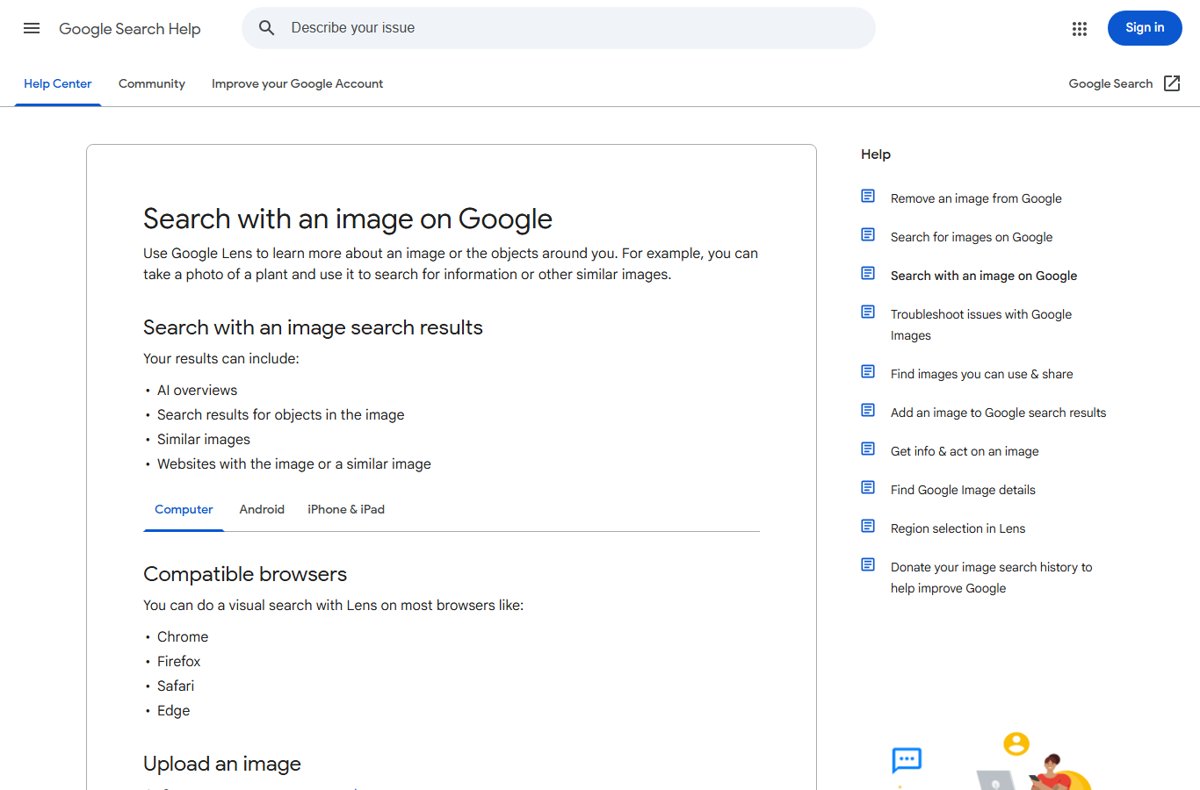This screenshot has height=790, width=1200.
Task: Select the iPhone & iPad tab
Action: tap(346, 510)
